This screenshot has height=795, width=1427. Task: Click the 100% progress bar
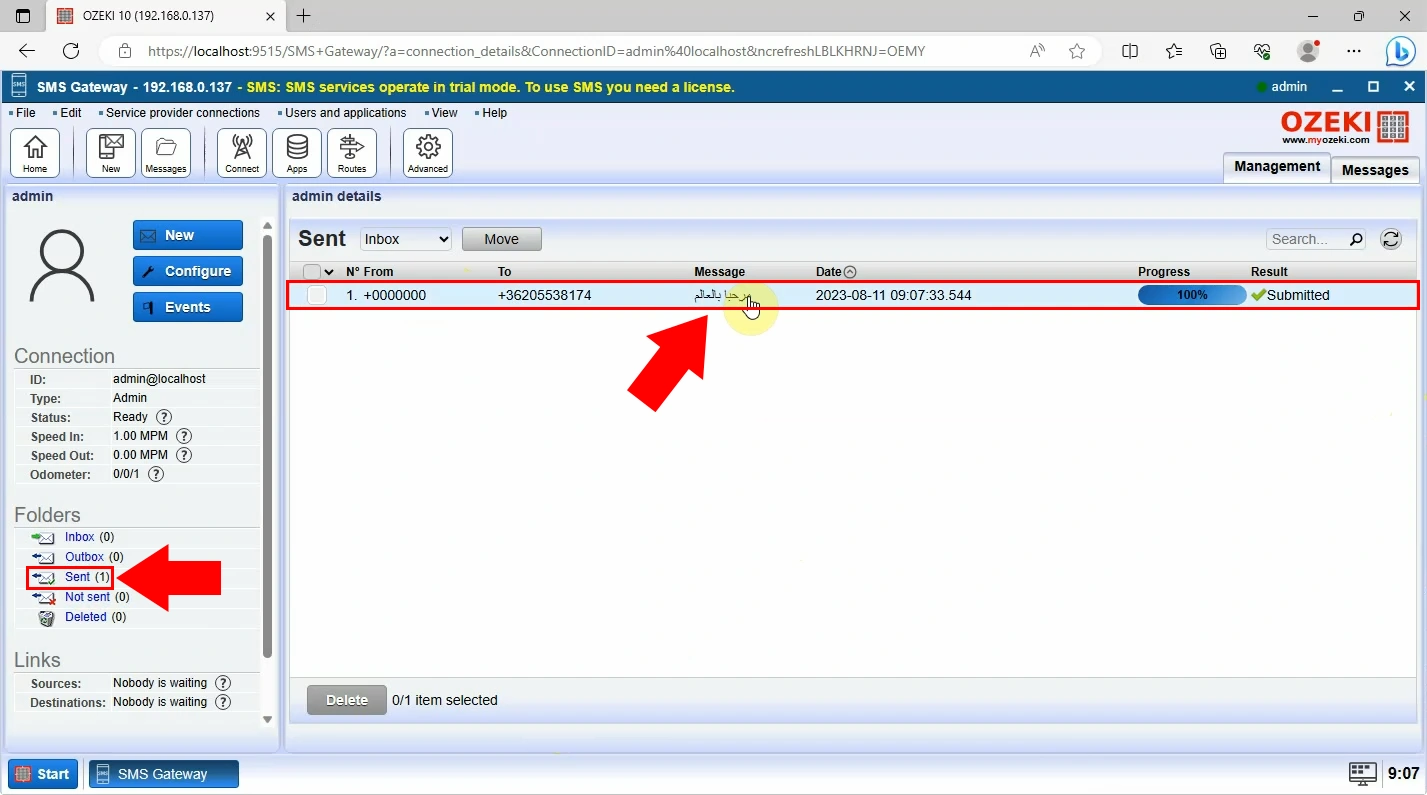tap(1192, 295)
